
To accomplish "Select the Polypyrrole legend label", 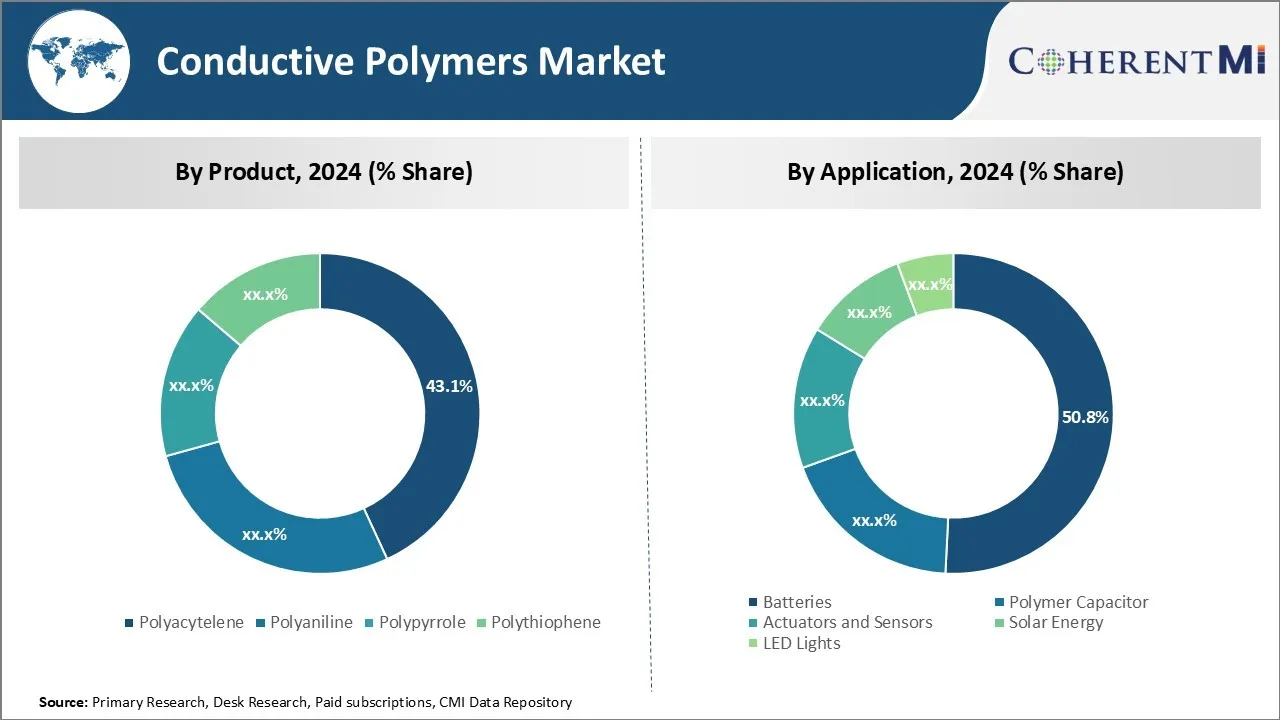I will click(422, 622).
